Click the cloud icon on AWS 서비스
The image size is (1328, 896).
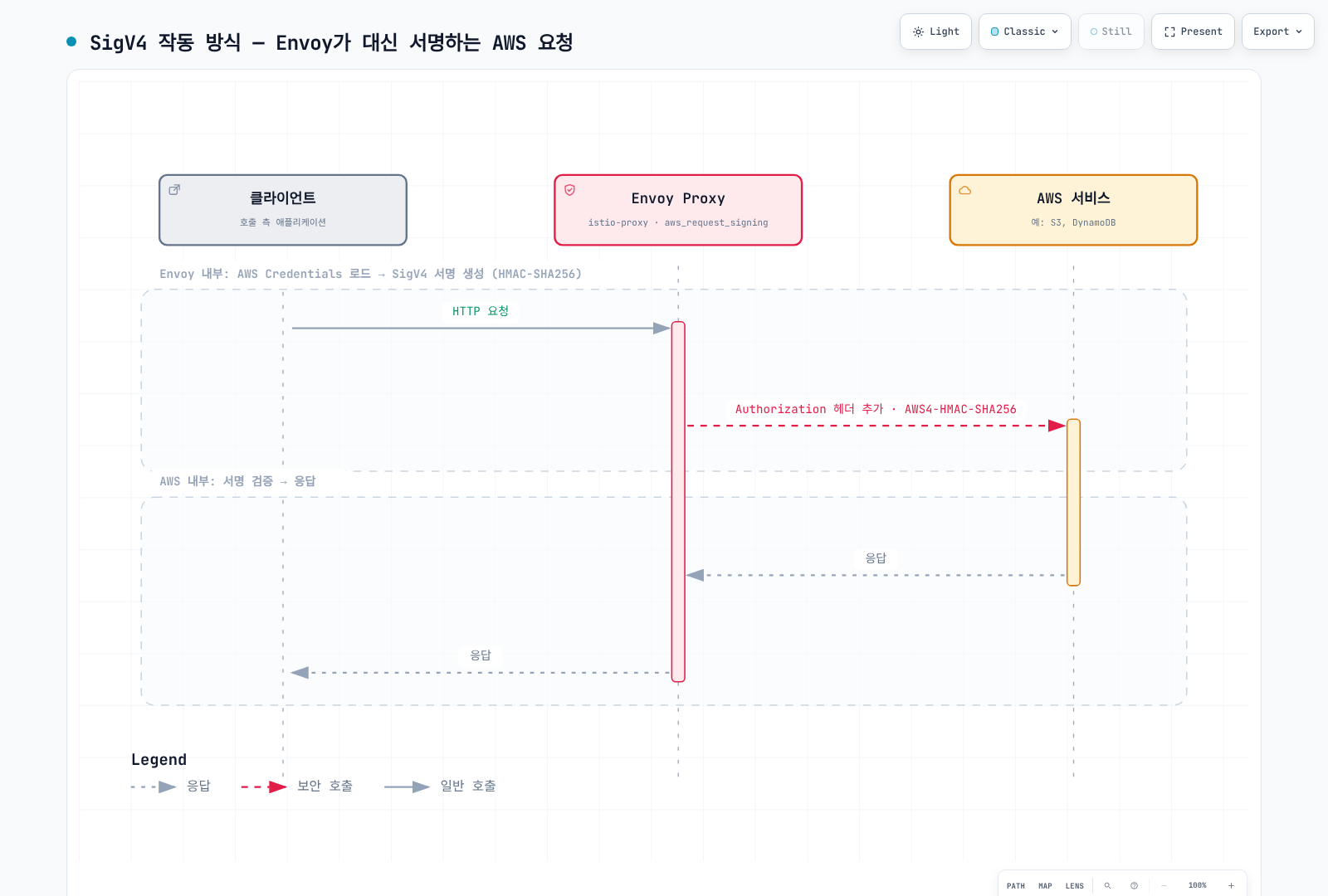965,190
